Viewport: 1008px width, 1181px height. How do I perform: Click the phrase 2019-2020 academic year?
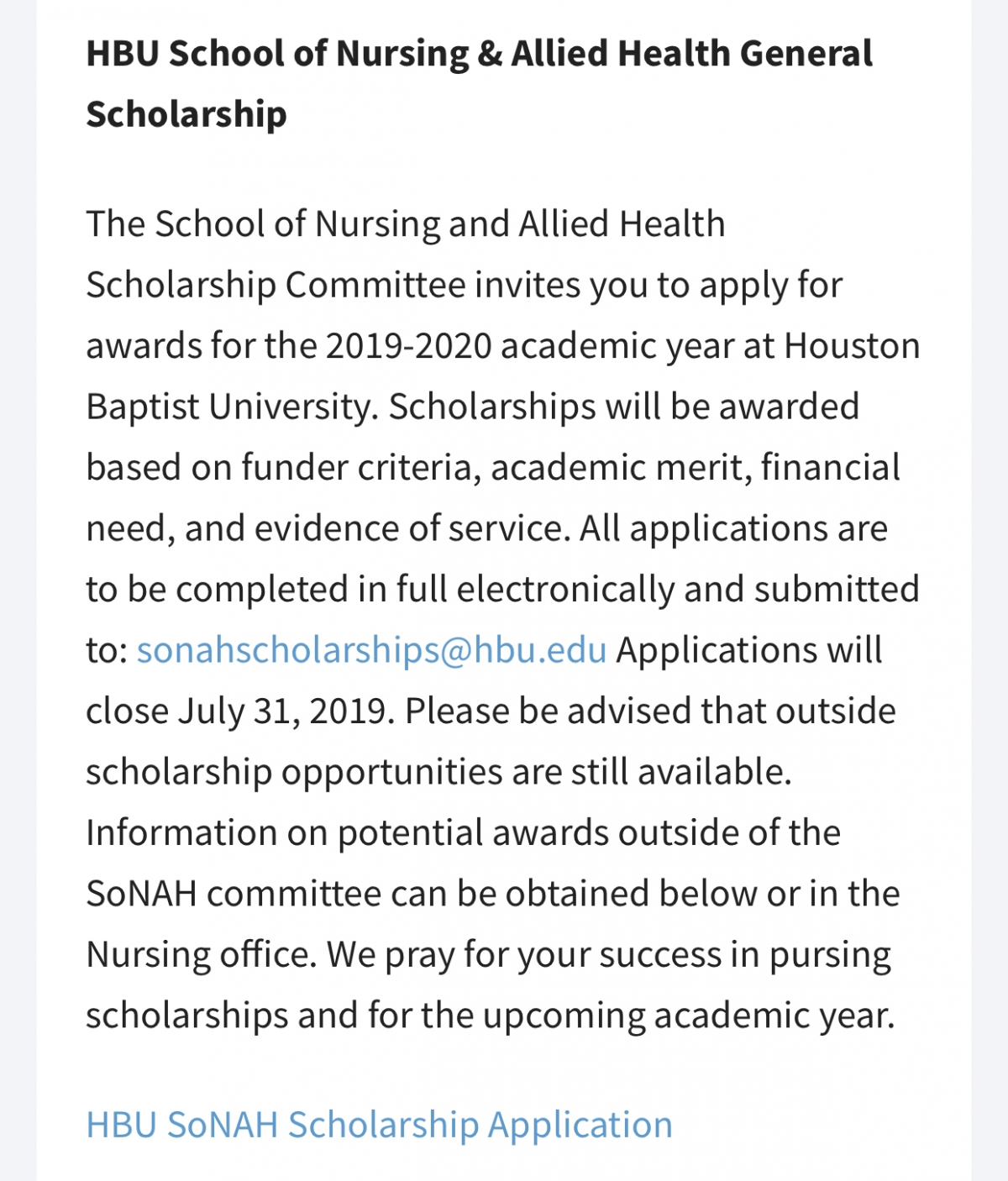click(530, 346)
